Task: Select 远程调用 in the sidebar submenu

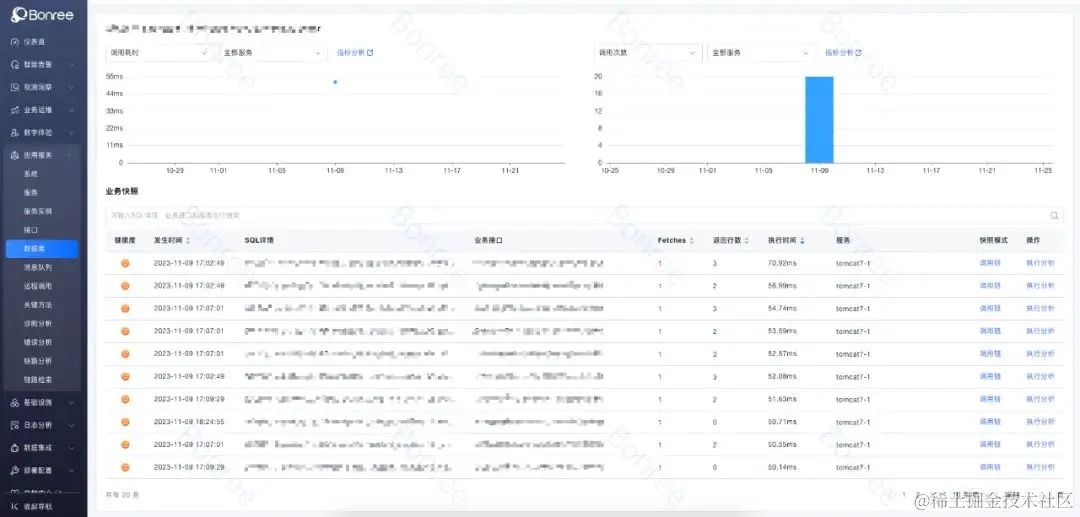Action: click(38, 286)
